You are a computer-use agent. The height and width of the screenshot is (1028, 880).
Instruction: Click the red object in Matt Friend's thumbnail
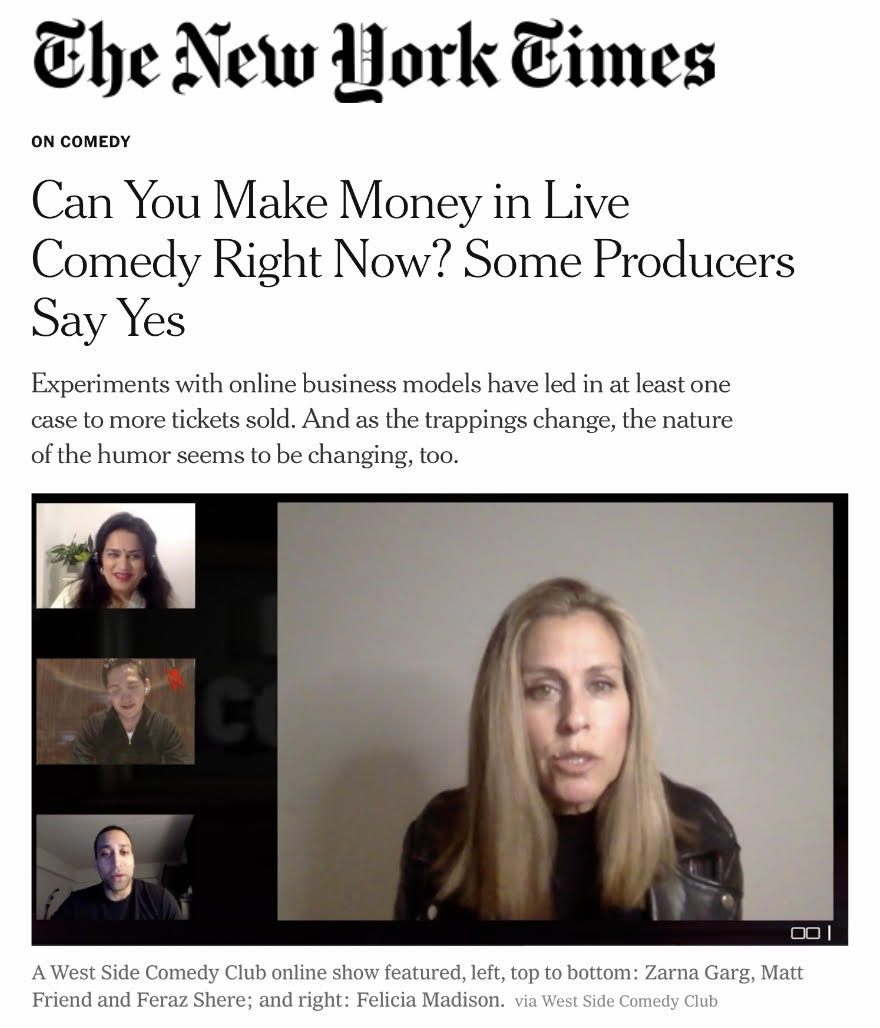point(175,679)
